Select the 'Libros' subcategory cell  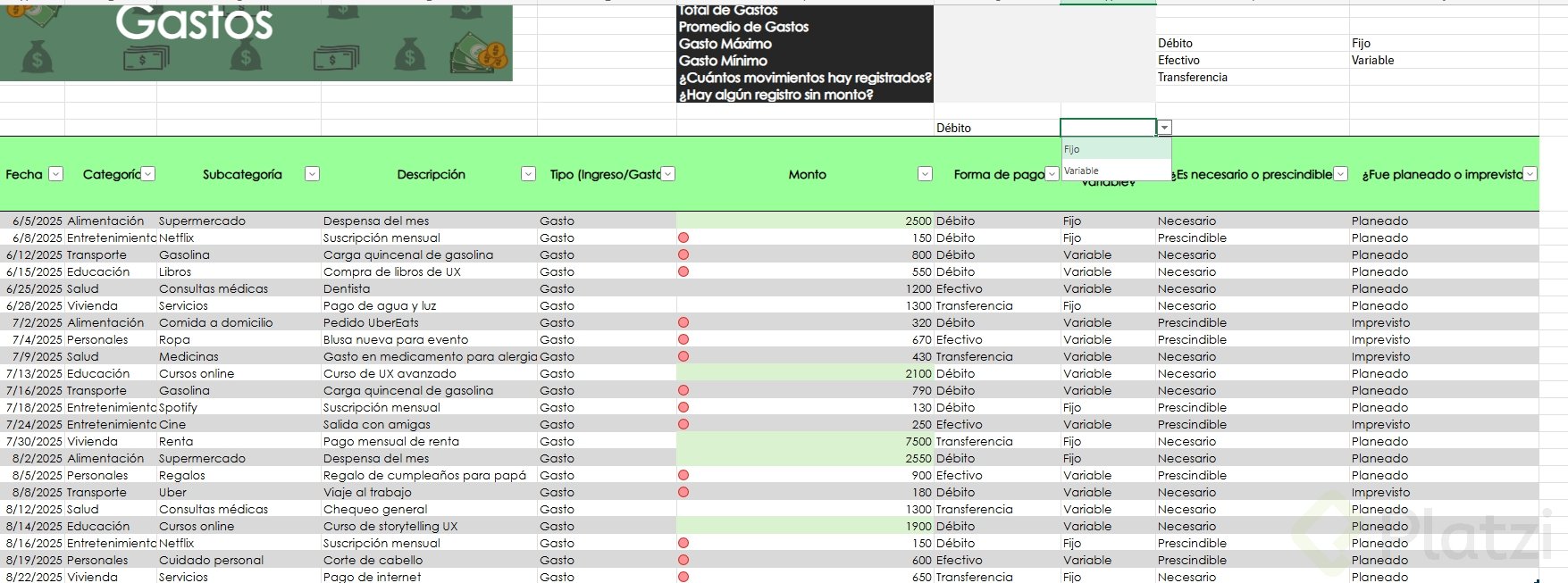click(x=239, y=271)
